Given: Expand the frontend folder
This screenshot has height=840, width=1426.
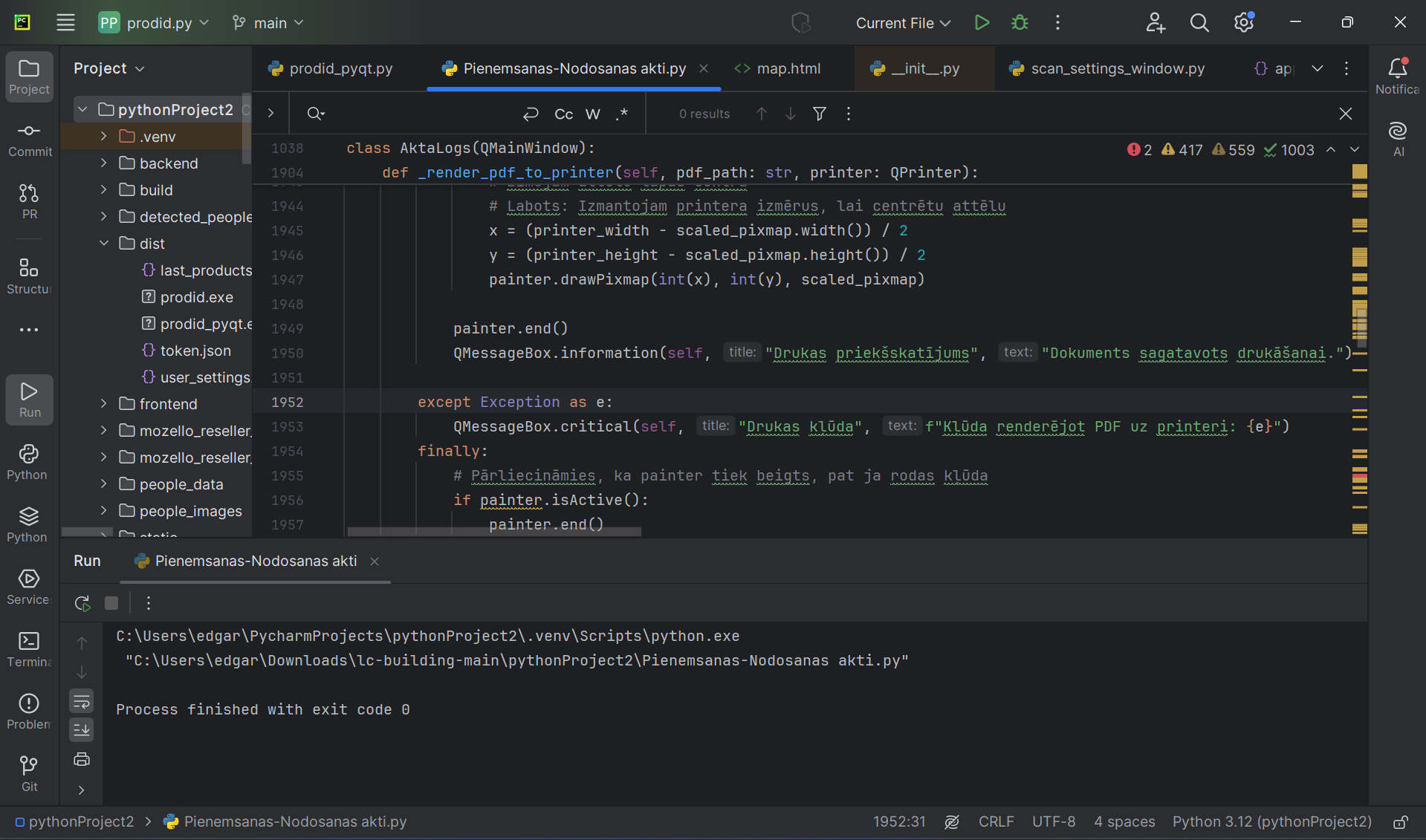Looking at the screenshot, I should (104, 404).
